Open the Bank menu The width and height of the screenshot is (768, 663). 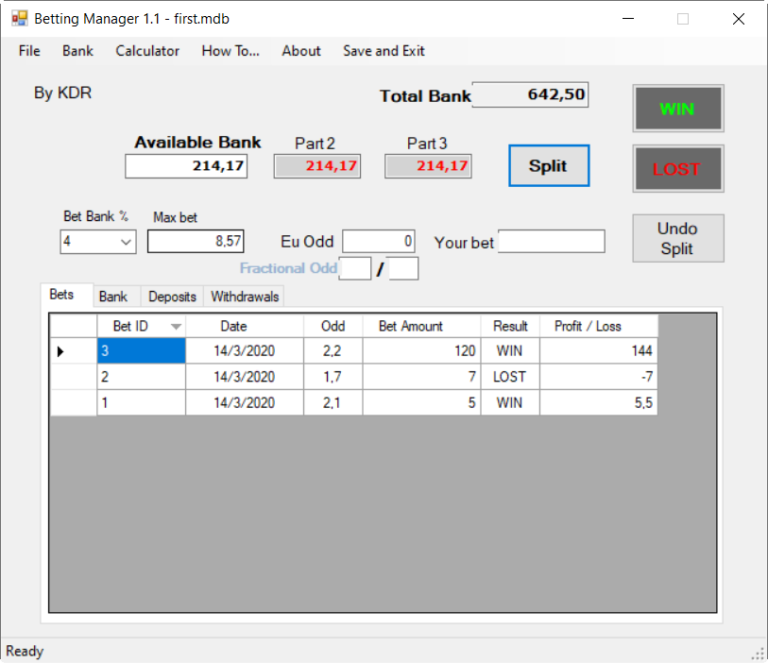pos(77,51)
